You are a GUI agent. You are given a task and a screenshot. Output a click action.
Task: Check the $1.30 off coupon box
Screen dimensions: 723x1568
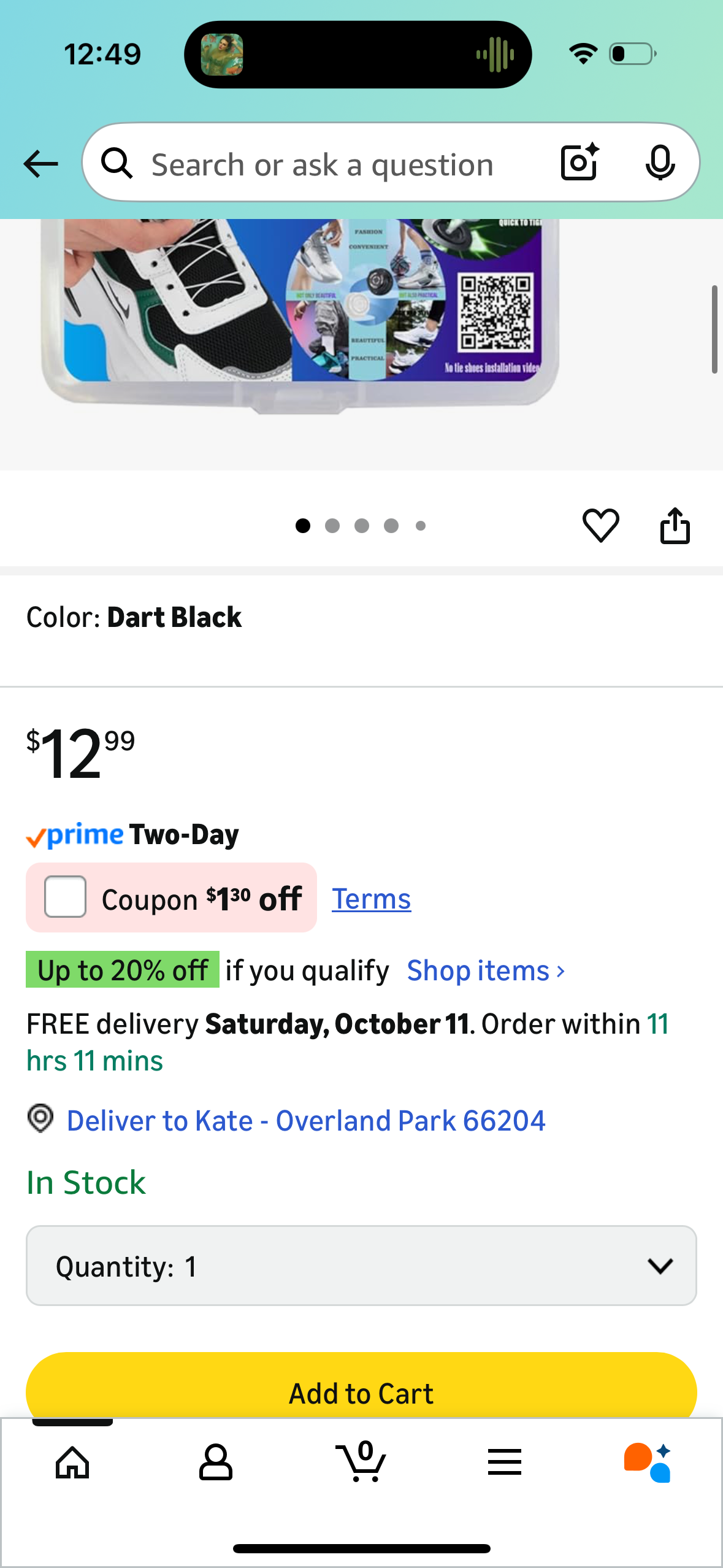tap(65, 897)
